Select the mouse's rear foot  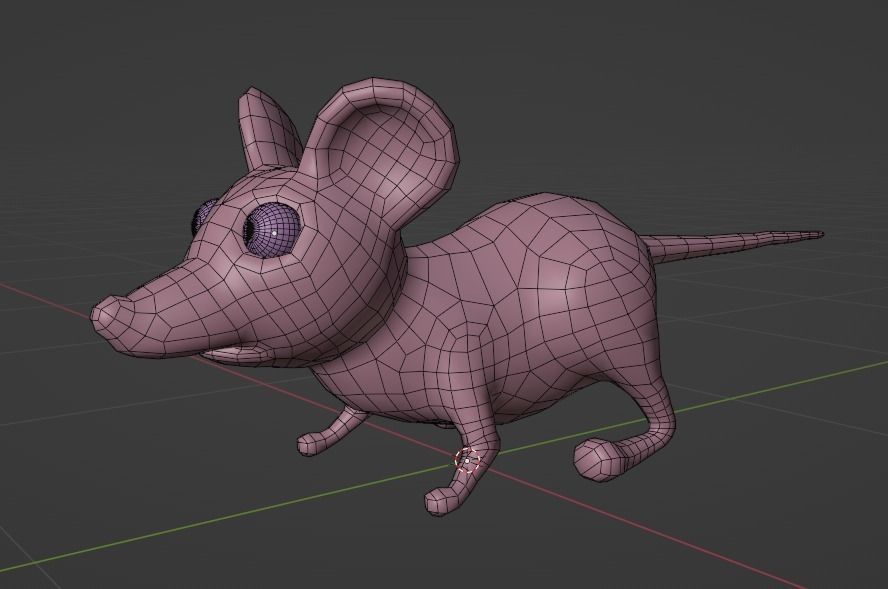point(601,460)
